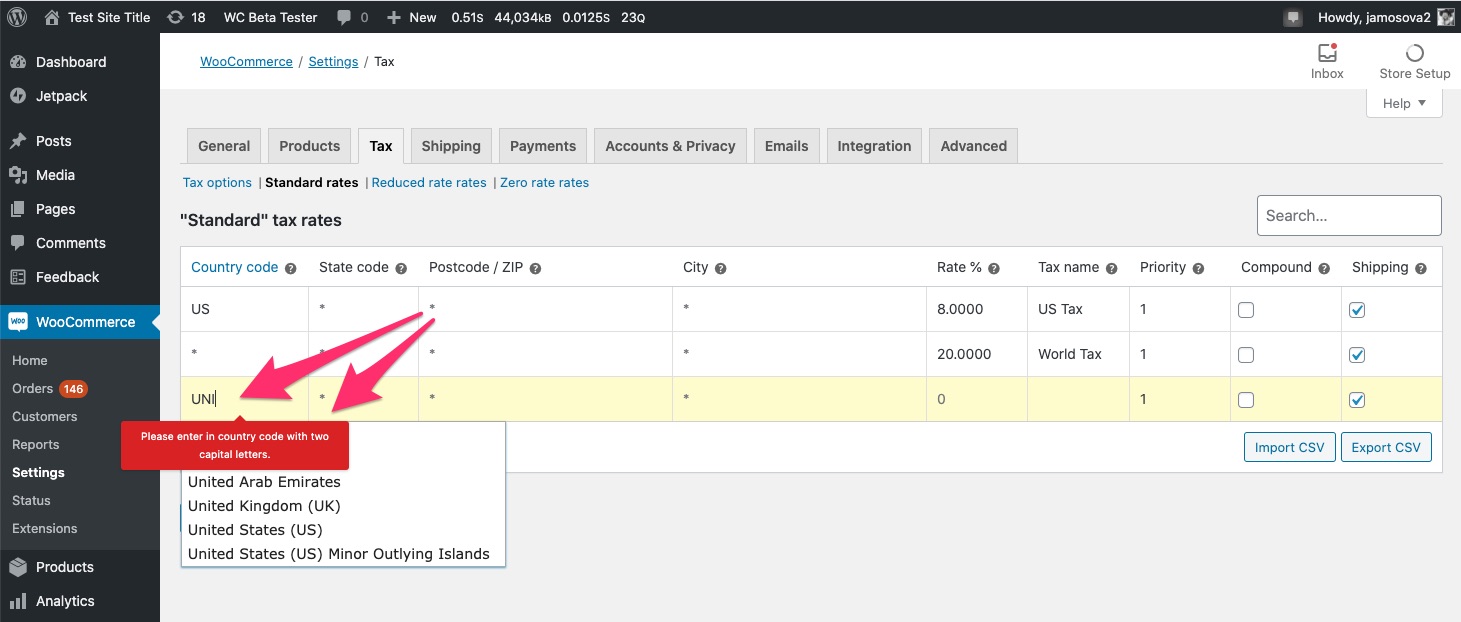Viewport: 1461px width, 622px height.
Task: Click the Export CSV button
Action: point(1386,447)
